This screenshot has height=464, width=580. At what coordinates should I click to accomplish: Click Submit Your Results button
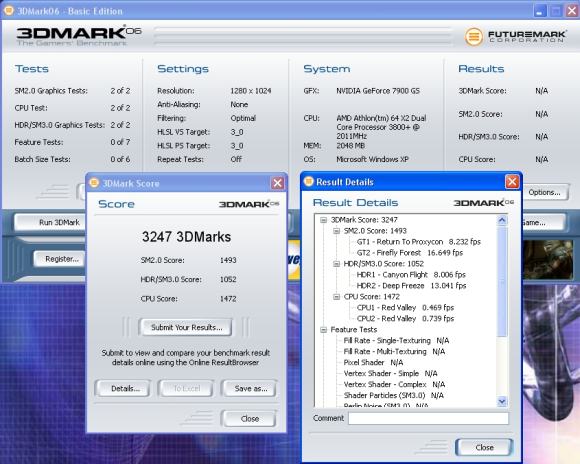pos(186,327)
